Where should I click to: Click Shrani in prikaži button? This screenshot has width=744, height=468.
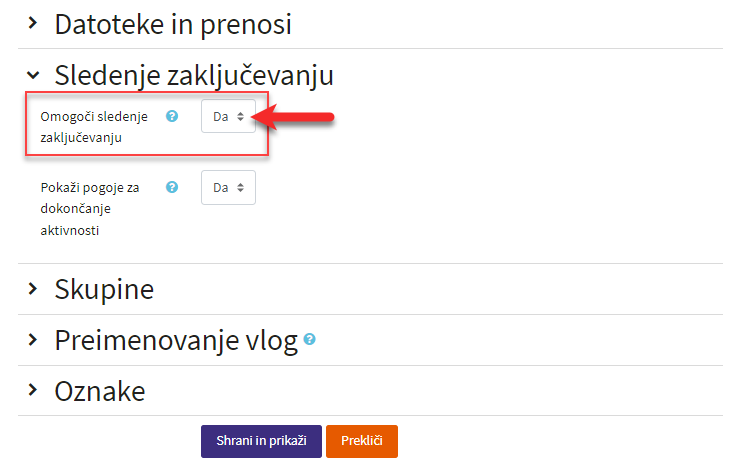click(261, 441)
